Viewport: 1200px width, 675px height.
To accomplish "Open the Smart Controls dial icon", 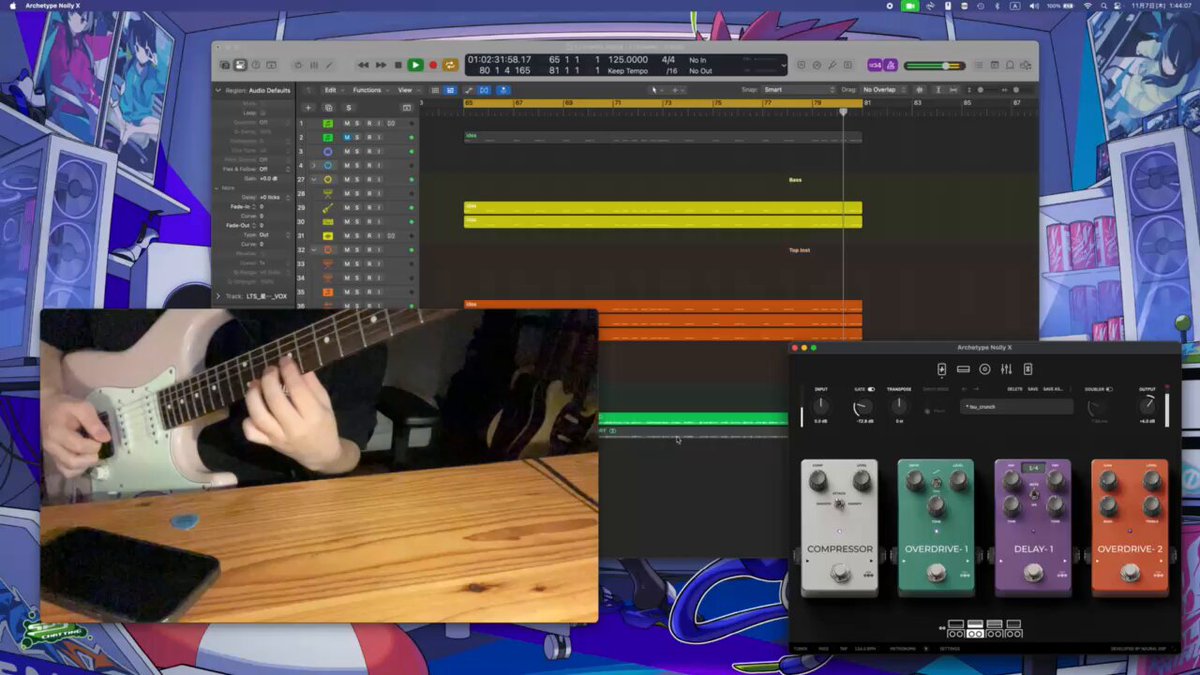I will 298,65.
